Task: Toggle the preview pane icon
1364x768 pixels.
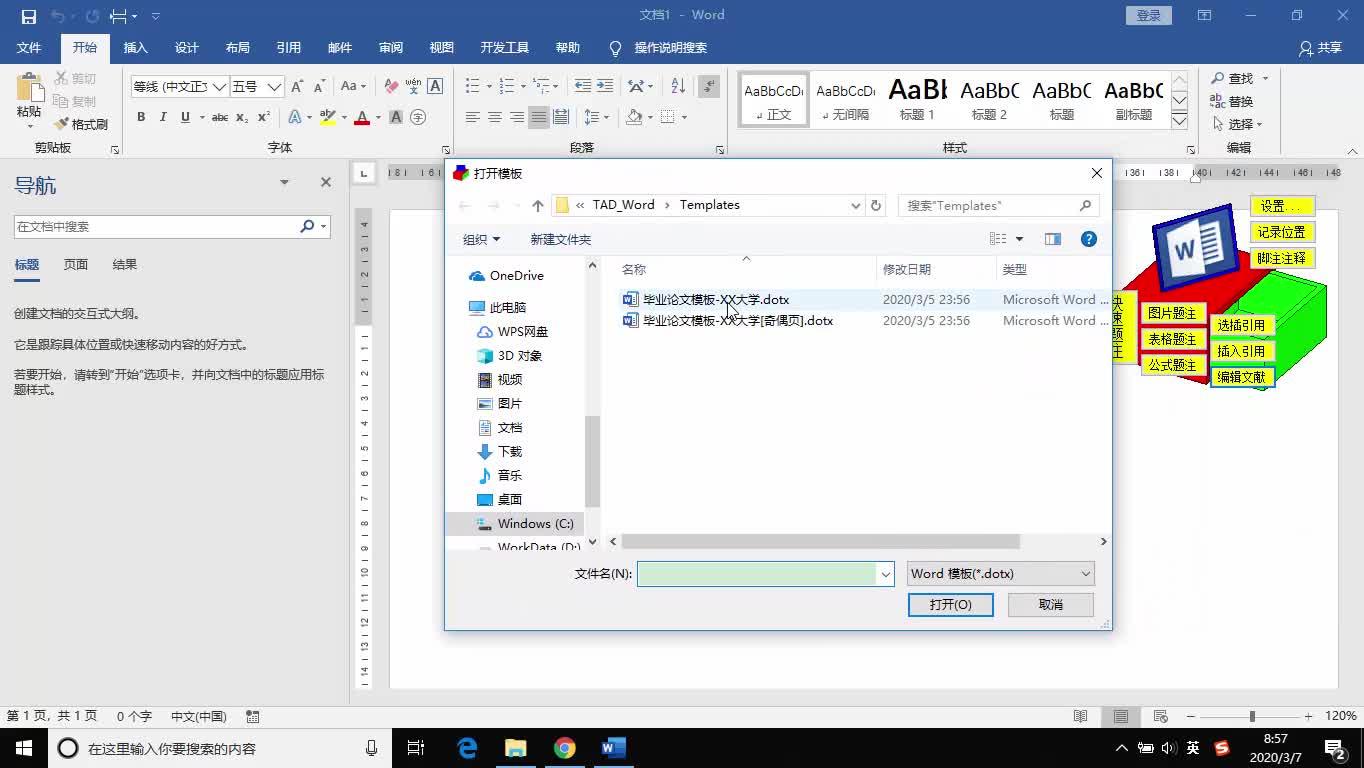Action: pos(1052,239)
